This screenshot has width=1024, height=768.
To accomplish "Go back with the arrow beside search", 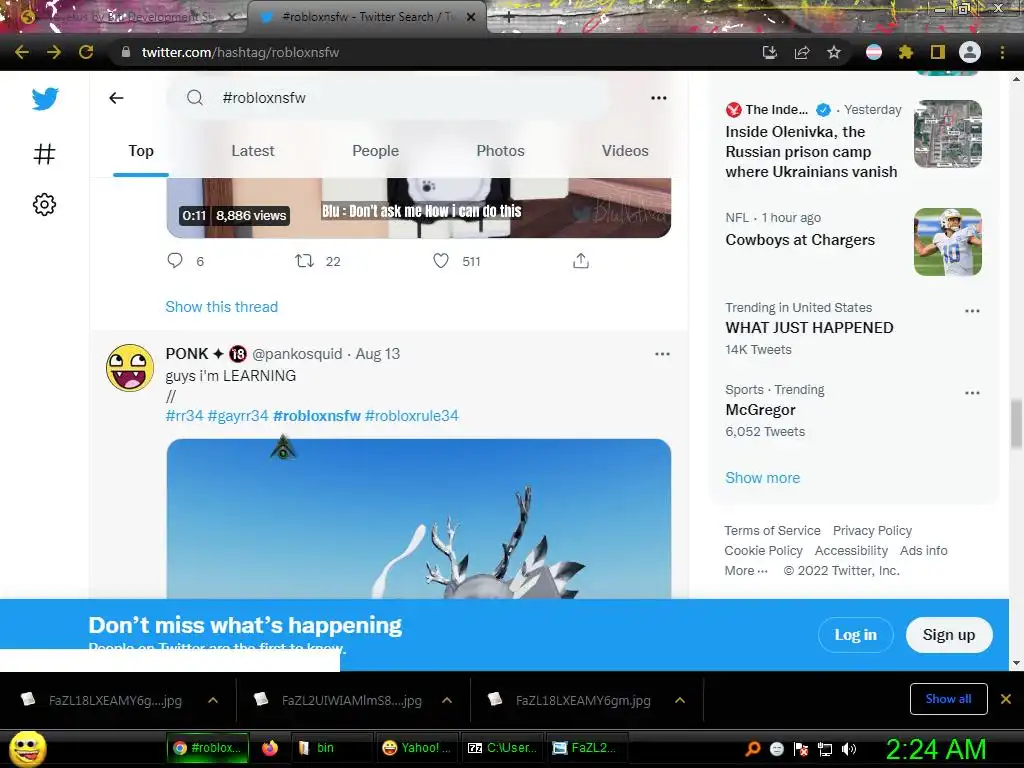I will 116,98.
